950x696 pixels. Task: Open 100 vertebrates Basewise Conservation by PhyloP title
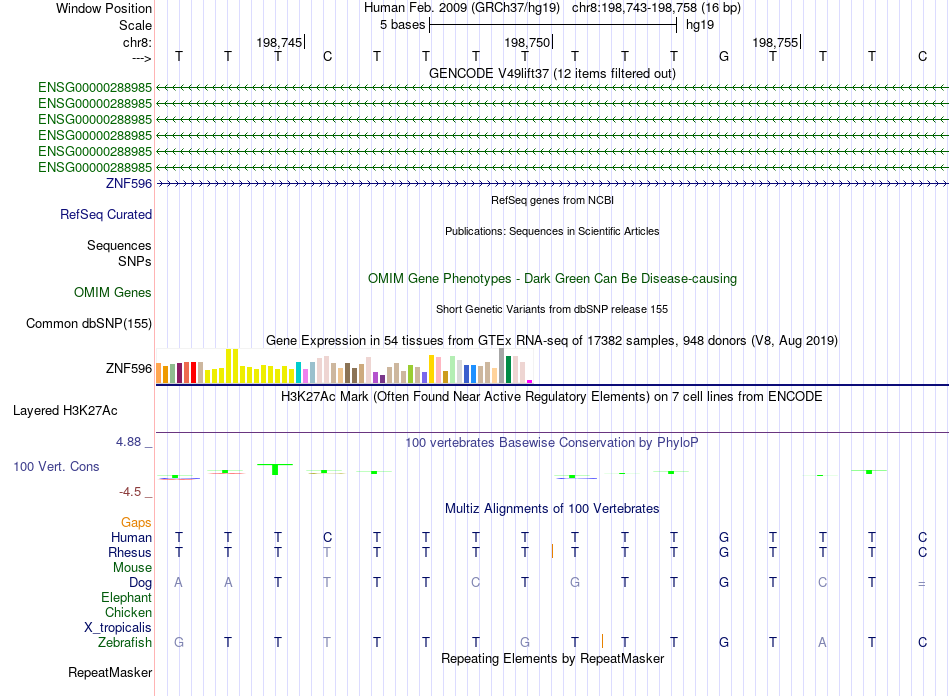552,443
